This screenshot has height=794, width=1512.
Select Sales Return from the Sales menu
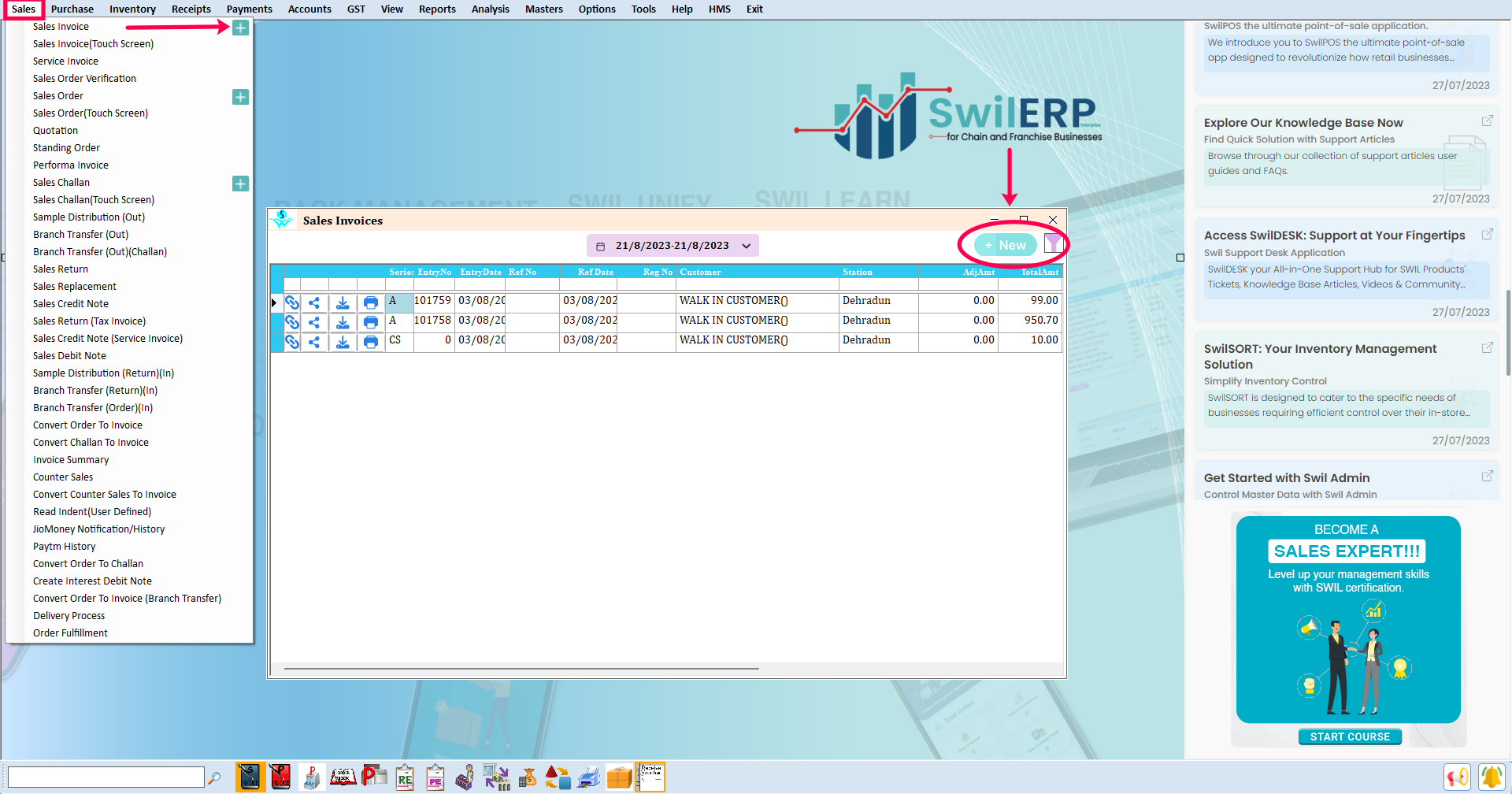(61, 269)
